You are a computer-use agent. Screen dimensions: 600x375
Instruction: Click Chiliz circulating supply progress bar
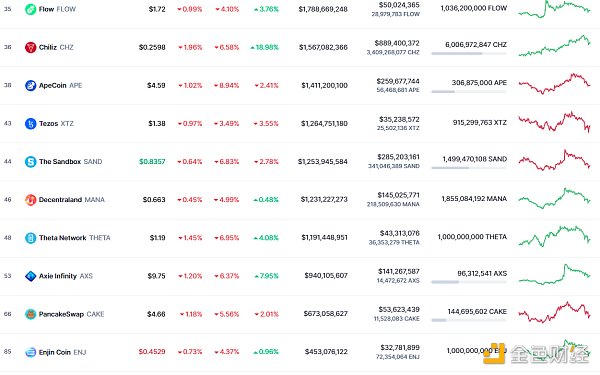[469, 54]
